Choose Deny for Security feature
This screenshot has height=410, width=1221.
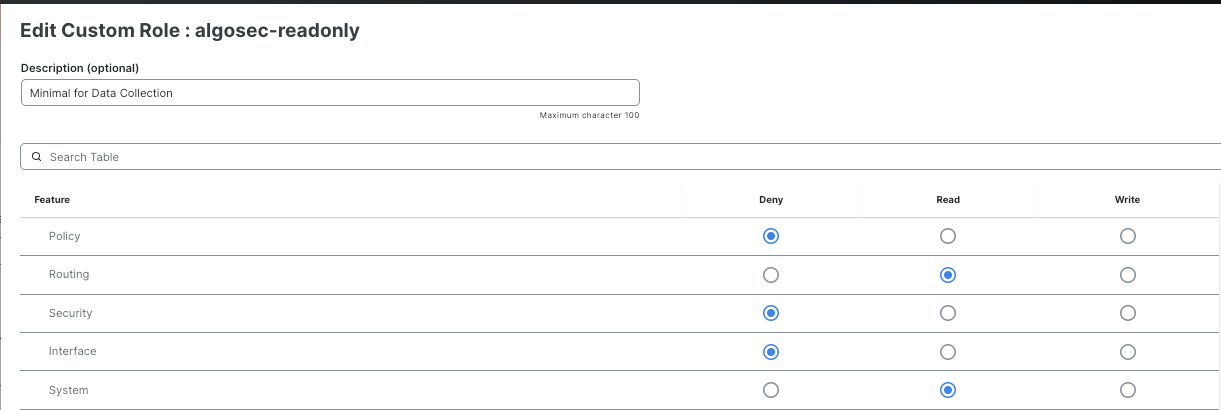[770, 313]
